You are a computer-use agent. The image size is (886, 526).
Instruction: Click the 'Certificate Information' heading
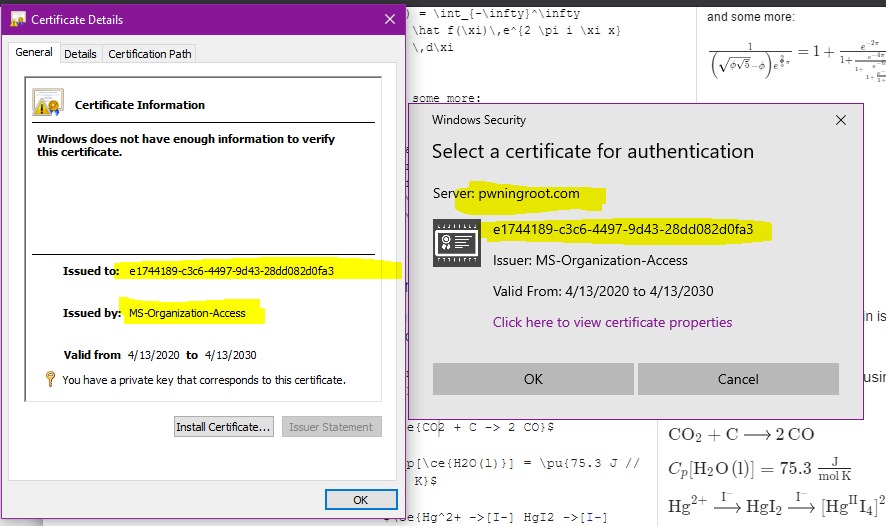click(x=140, y=105)
